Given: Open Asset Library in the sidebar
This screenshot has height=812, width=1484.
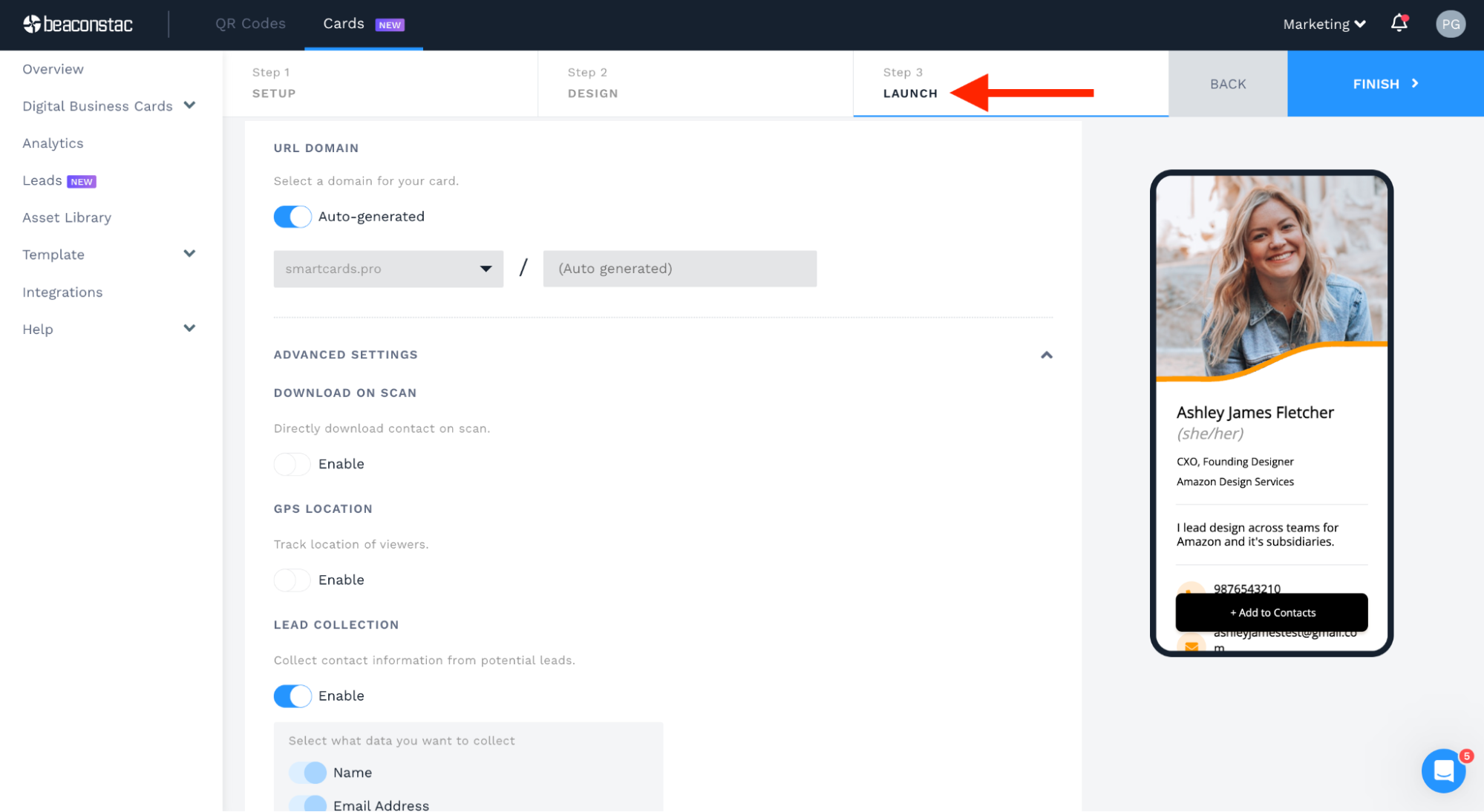Looking at the screenshot, I should point(67,217).
